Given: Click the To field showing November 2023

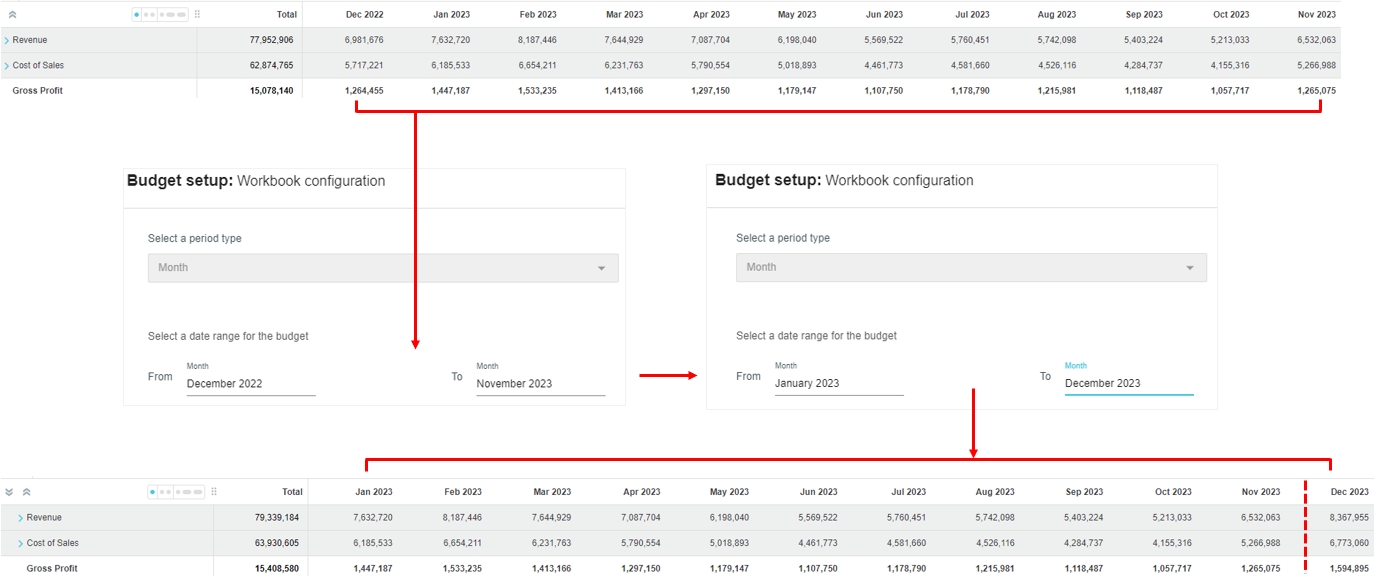Looking at the screenshot, I should 540,384.
